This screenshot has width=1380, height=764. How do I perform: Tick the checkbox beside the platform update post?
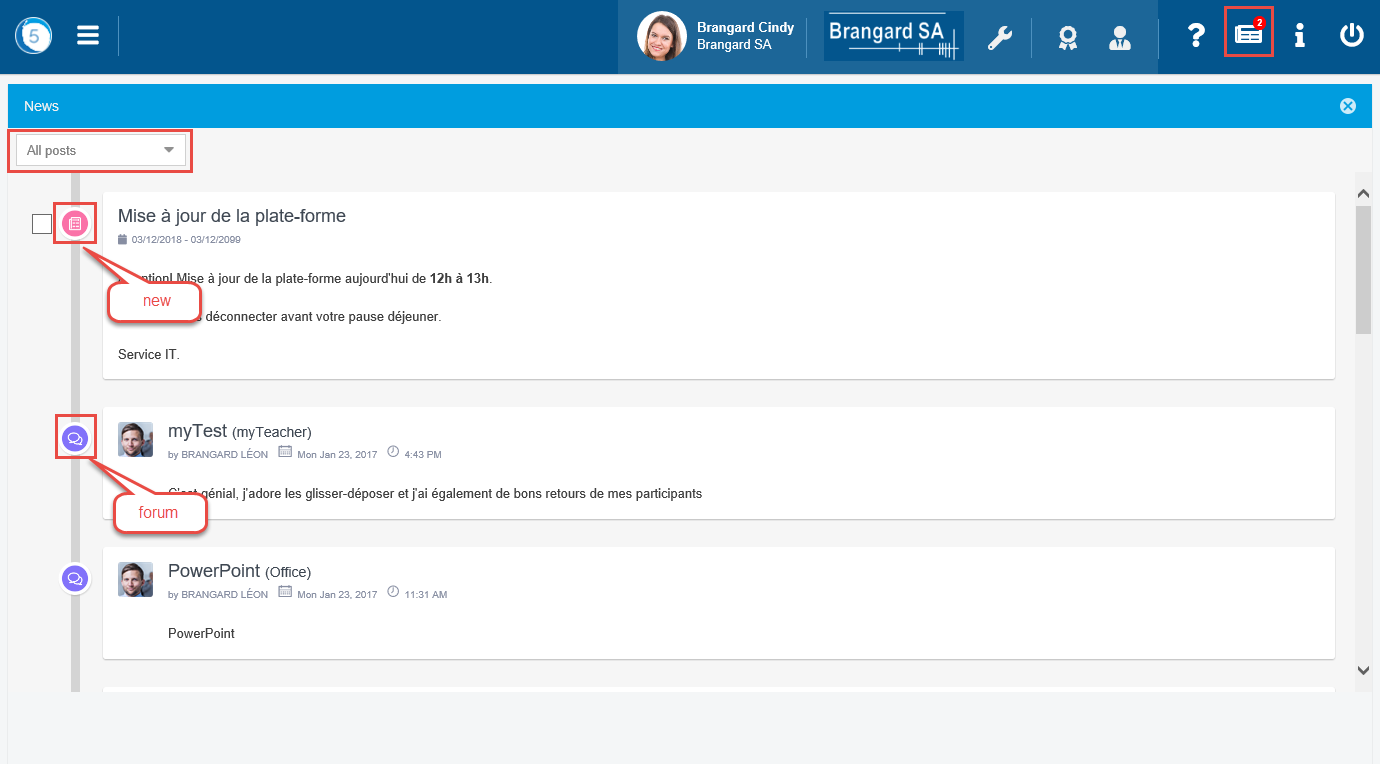click(42, 224)
